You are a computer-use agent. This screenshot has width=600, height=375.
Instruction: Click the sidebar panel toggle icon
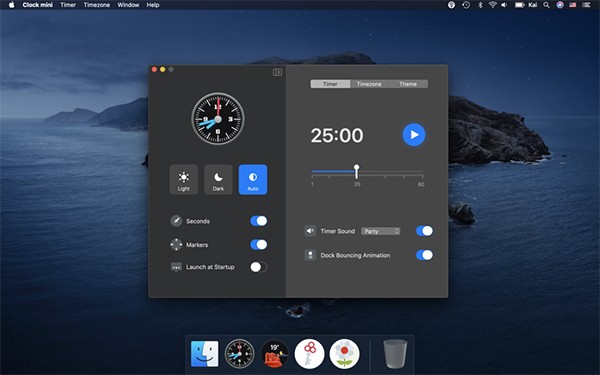tap(277, 72)
